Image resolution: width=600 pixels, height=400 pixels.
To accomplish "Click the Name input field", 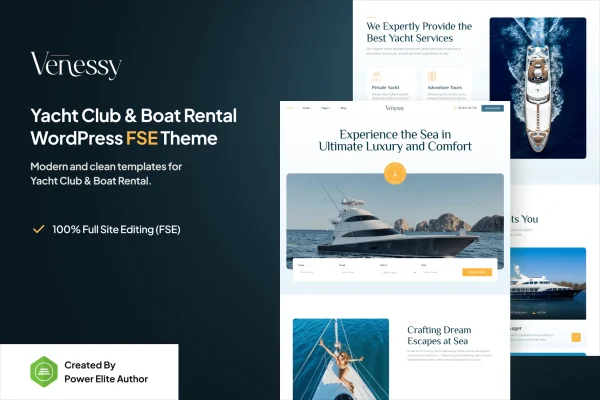I will coord(315,272).
